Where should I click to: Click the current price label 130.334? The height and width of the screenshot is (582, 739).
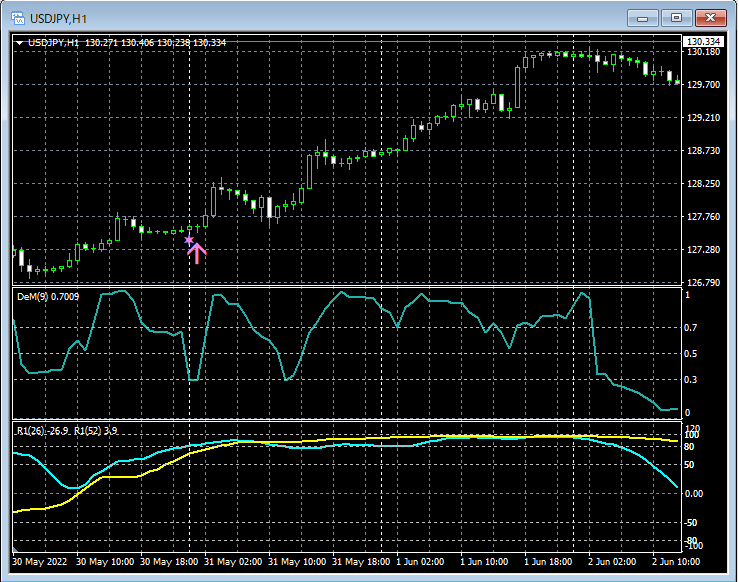pyautogui.click(x=702, y=41)
